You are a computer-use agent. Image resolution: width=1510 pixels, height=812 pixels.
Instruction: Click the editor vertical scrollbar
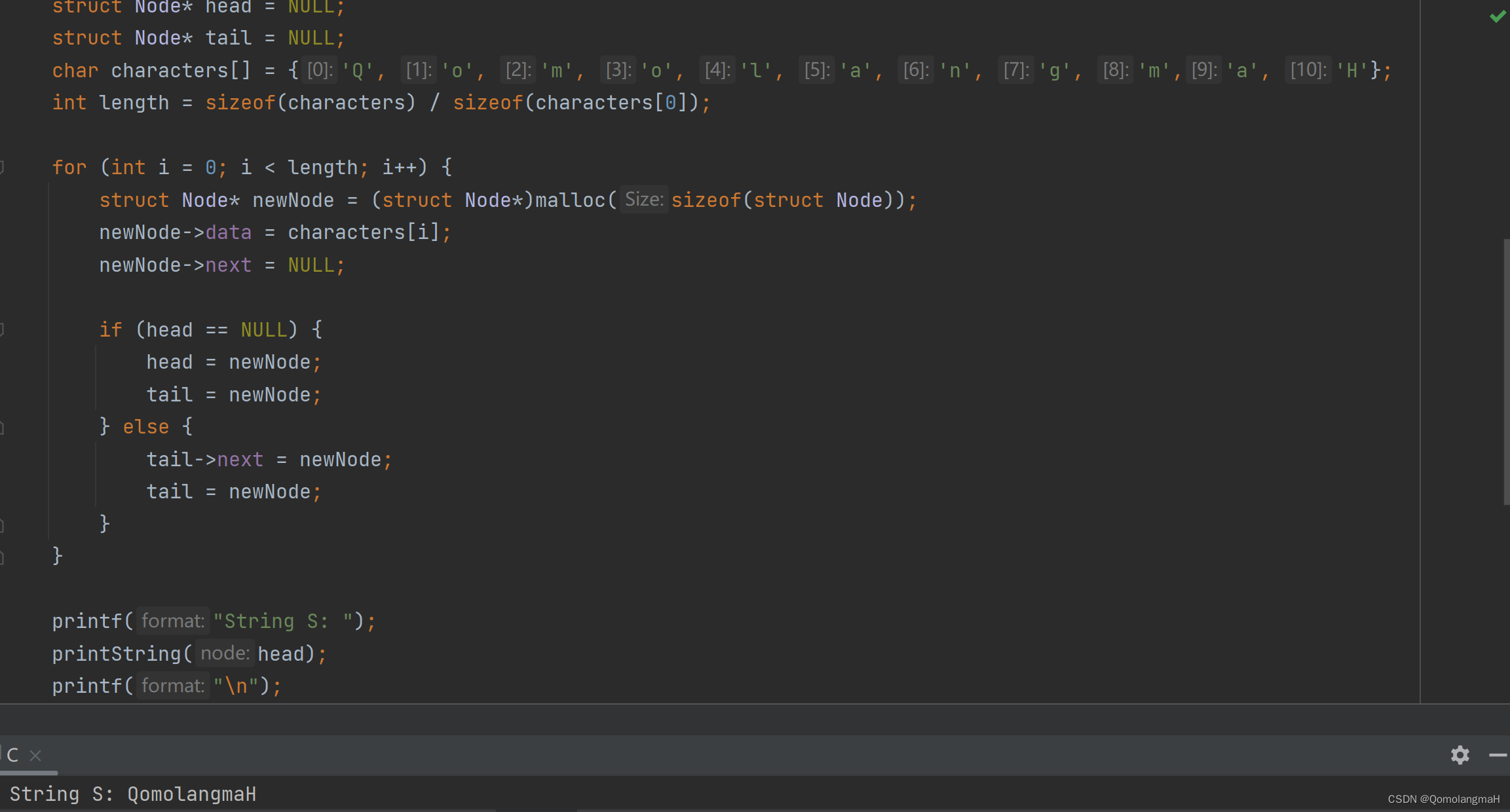(x=1506, y=372)
